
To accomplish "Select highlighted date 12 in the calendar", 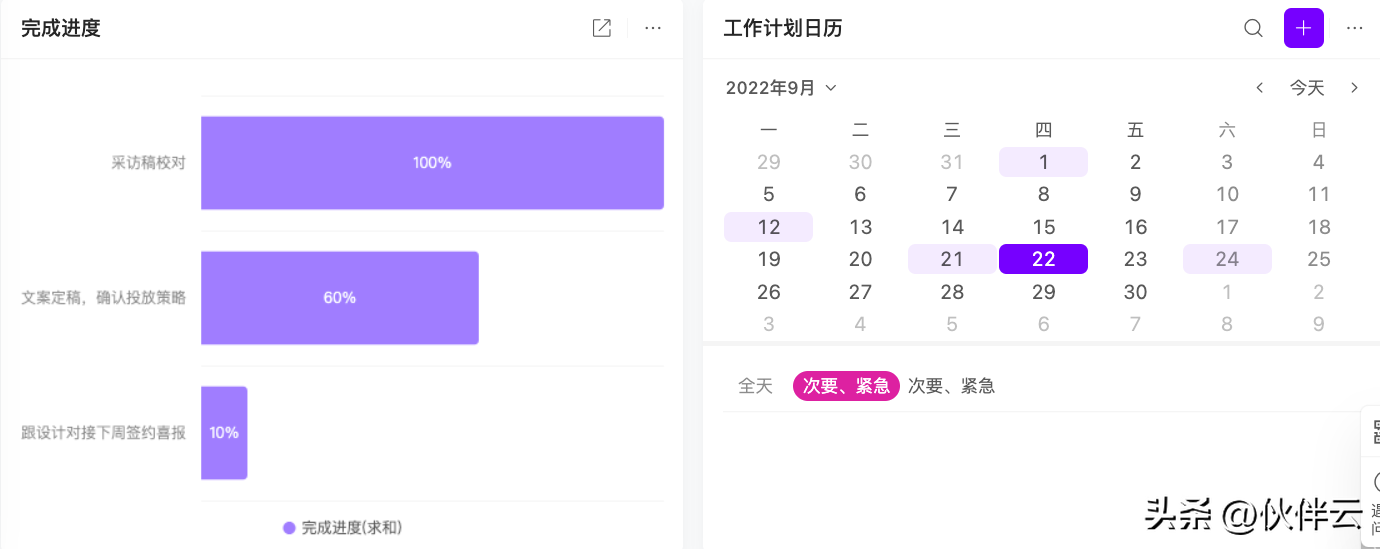I will point(768,227).
